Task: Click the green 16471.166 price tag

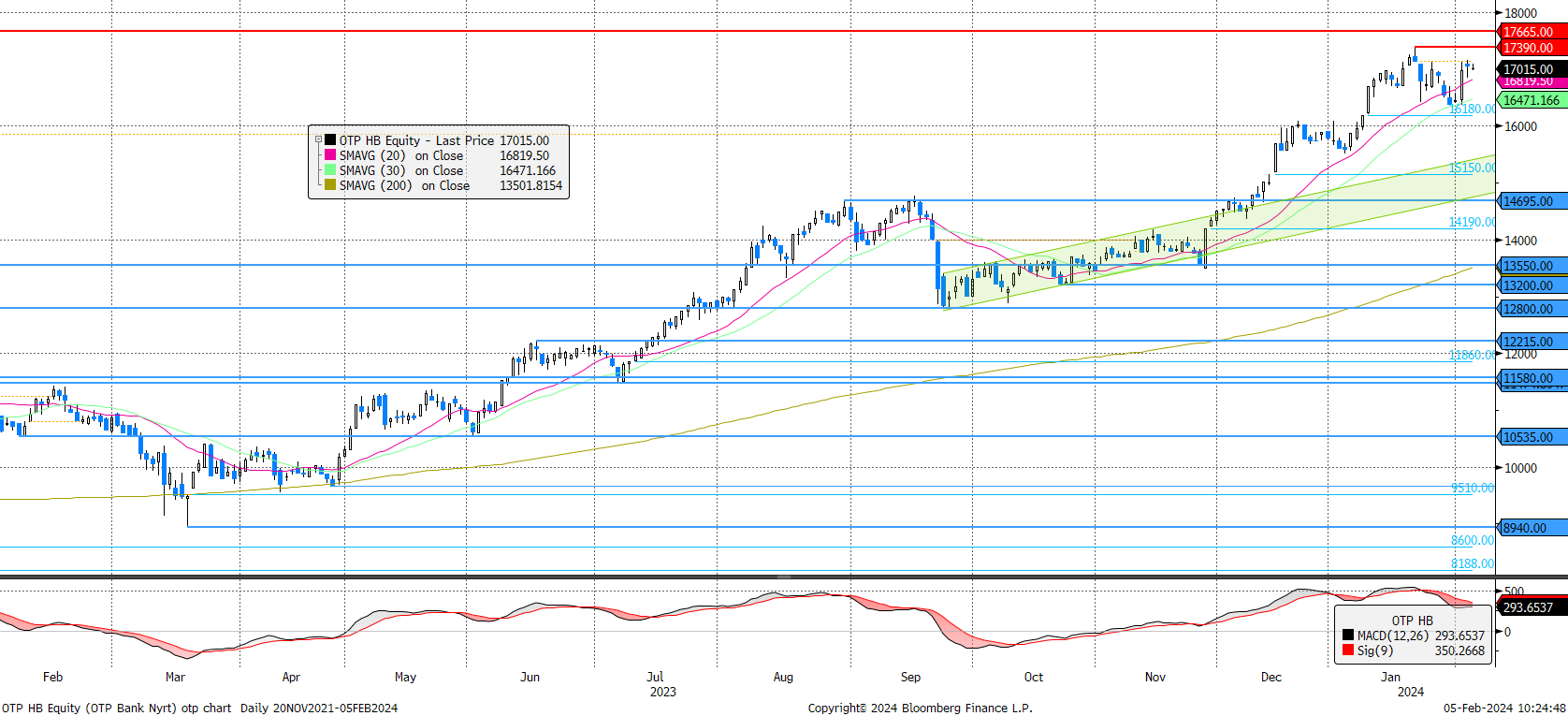Action: click(x=1532, y=100)
